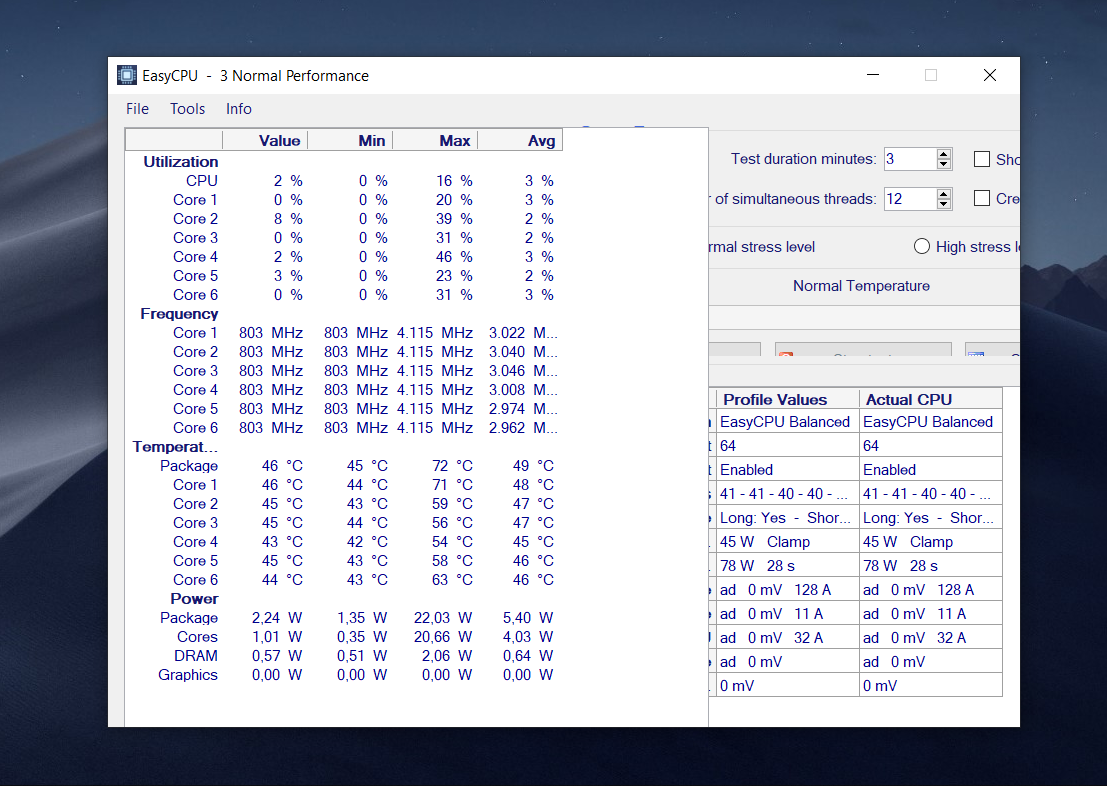Open the Tools menu
Screen dimensions: 1107x786
[x=187, y=109]
